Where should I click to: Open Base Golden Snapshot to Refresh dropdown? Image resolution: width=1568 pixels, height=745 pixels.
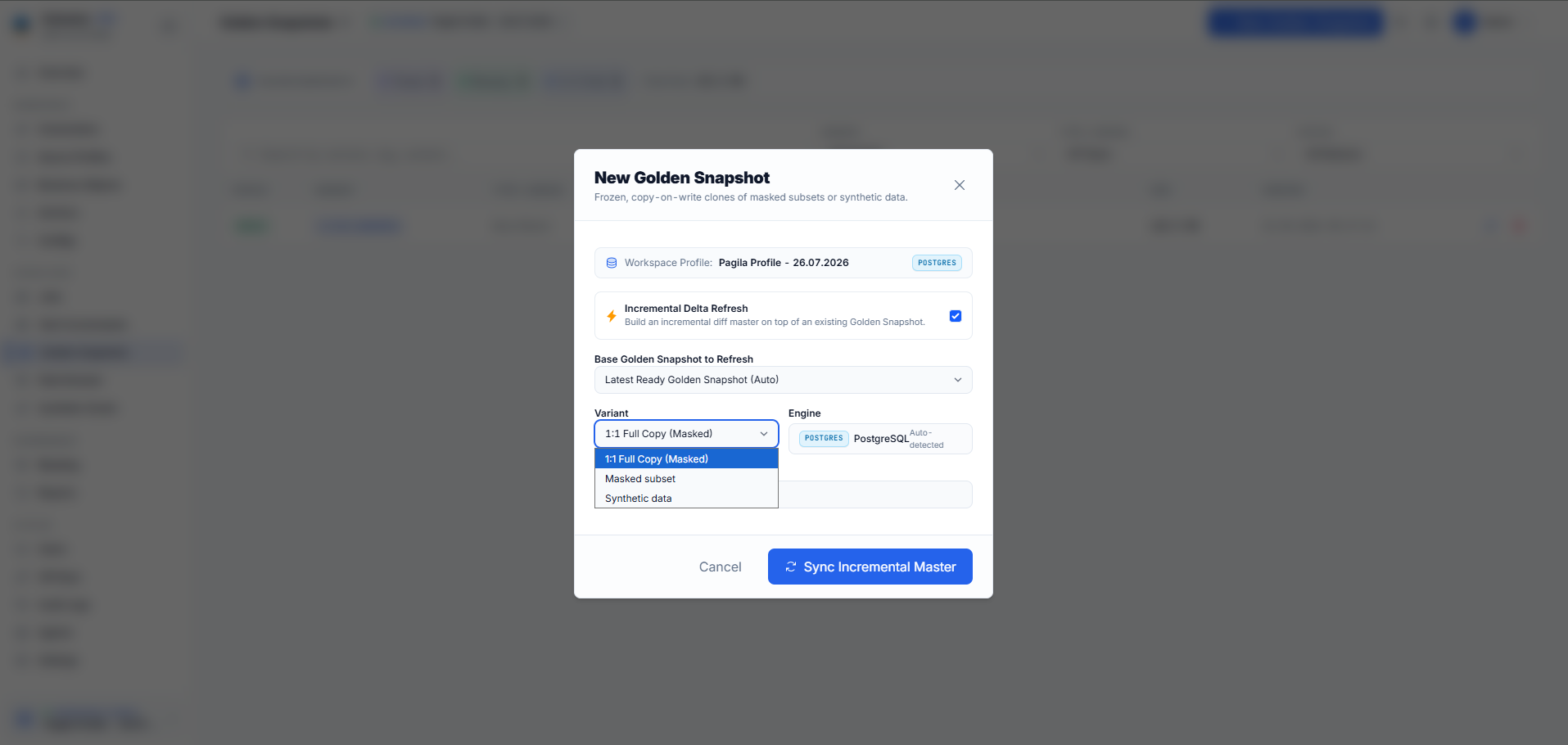click(783, 380)
